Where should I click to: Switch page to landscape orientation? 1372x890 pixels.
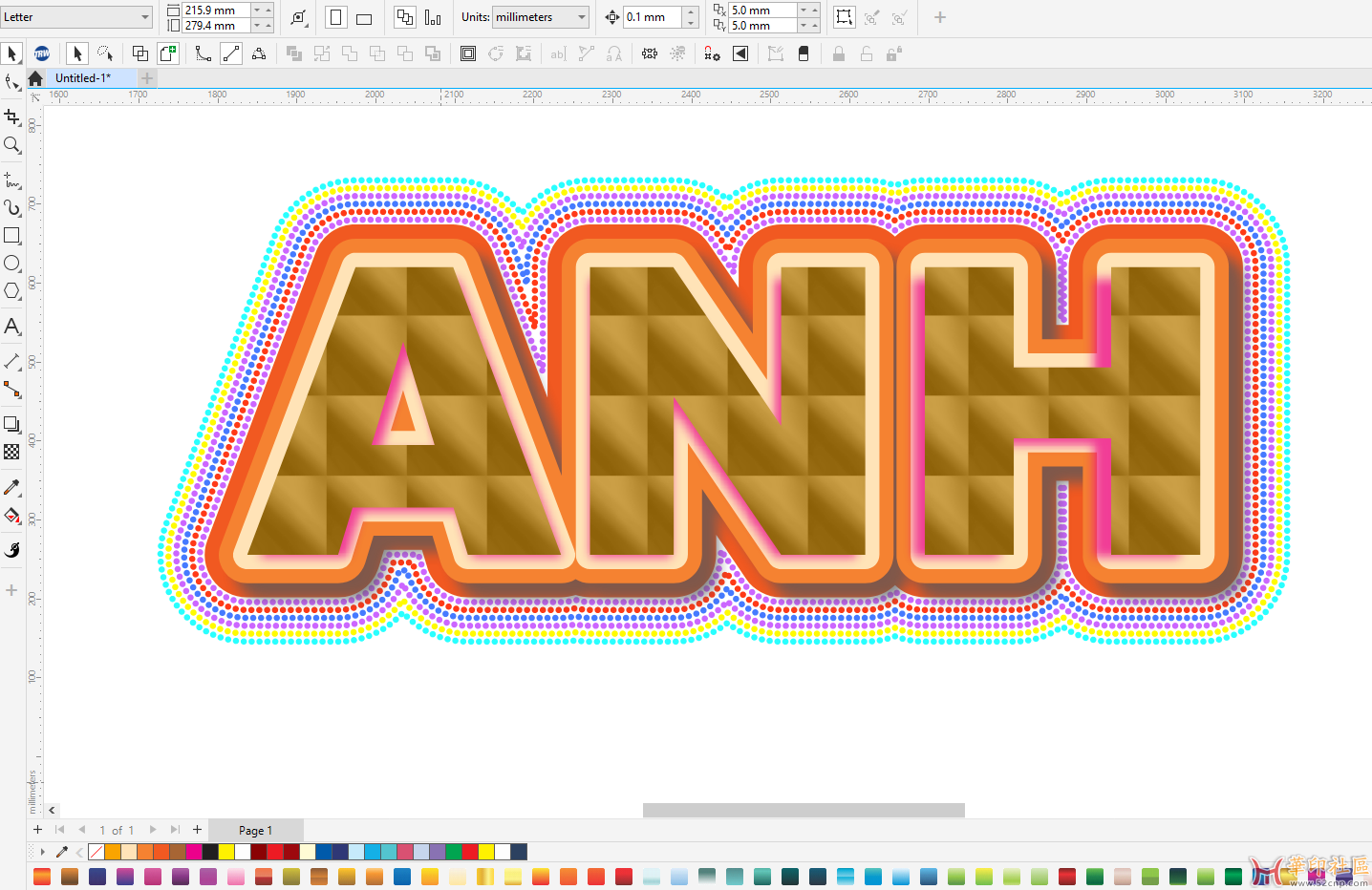pos(364,17)
